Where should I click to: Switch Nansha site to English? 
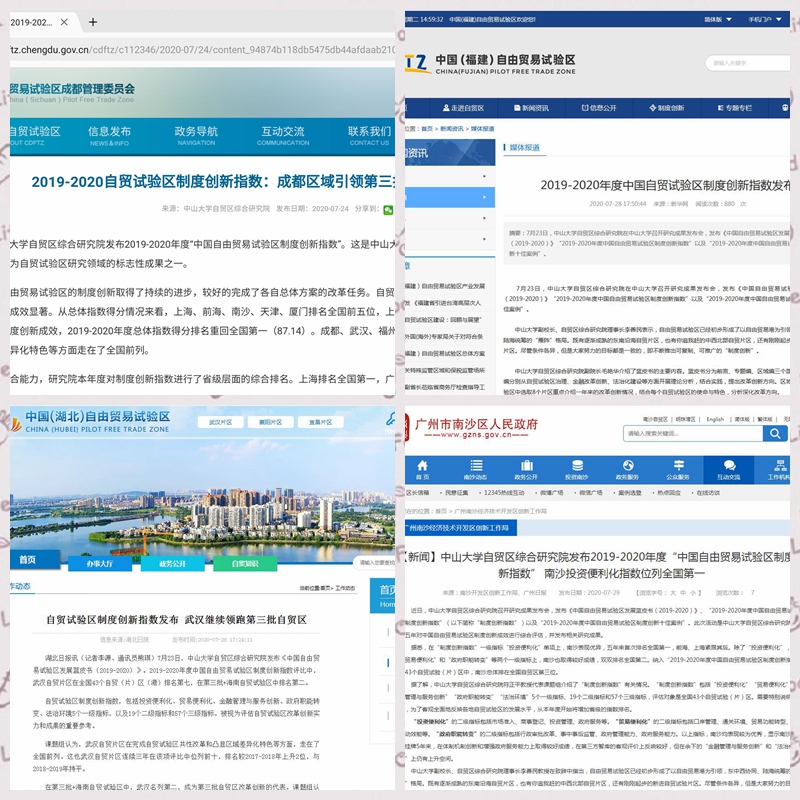pyautogui.click(x=715, y=419)
